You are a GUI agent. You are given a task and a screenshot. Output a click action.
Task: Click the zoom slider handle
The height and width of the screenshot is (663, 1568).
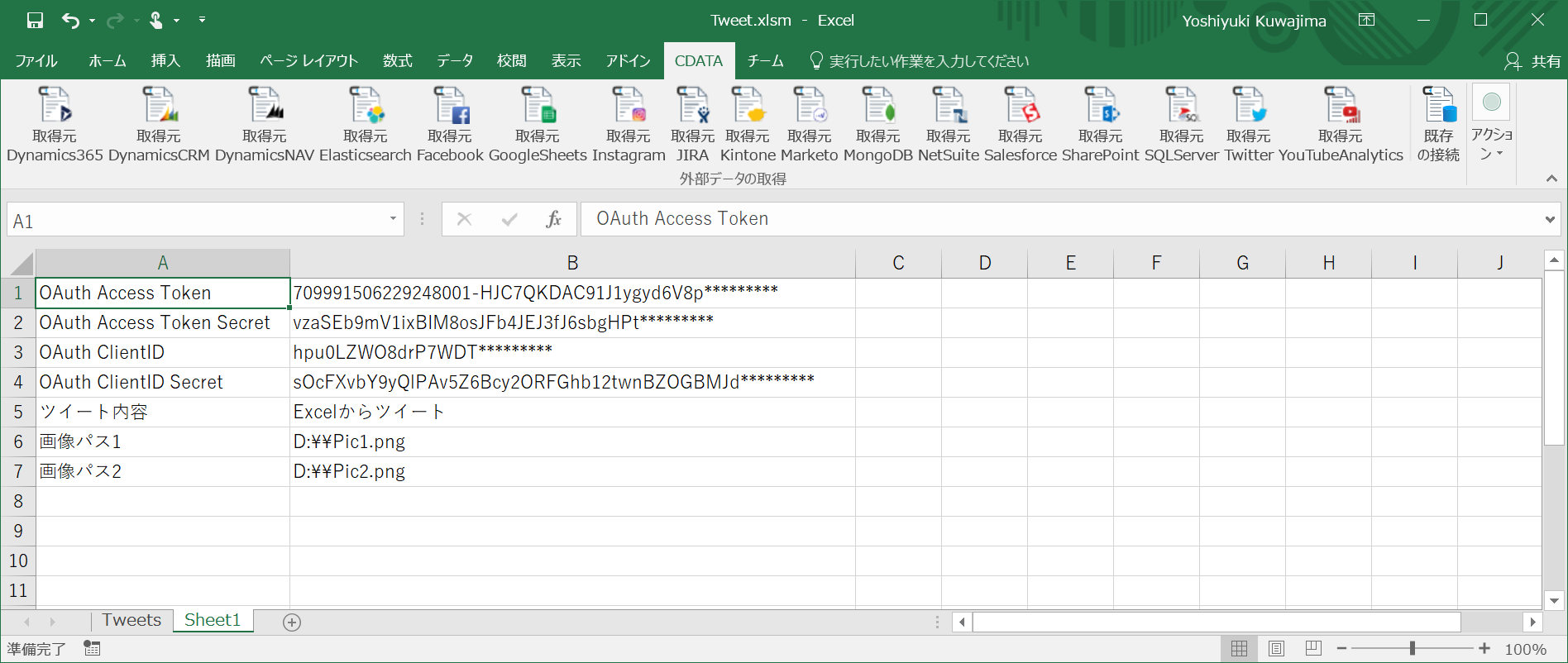pos(1413,649)
